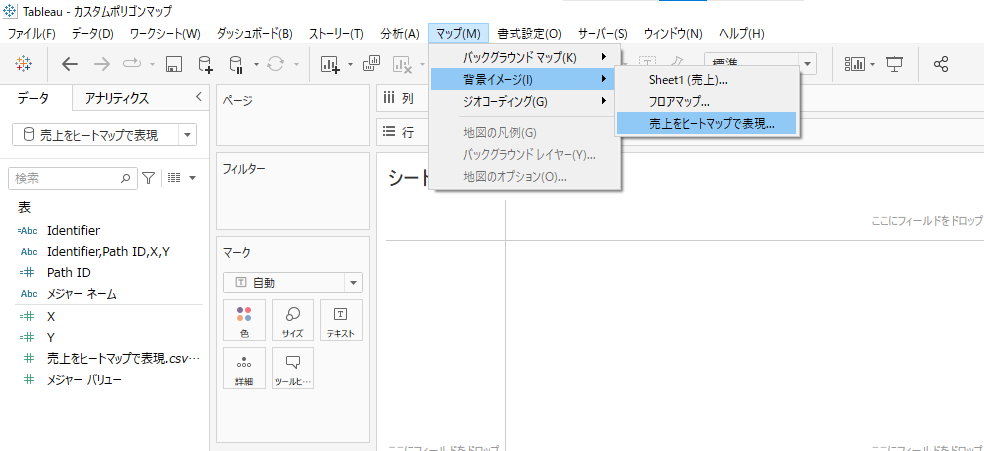Open the Size mark card
Screen dimensions: 984x451
[292, 320]
